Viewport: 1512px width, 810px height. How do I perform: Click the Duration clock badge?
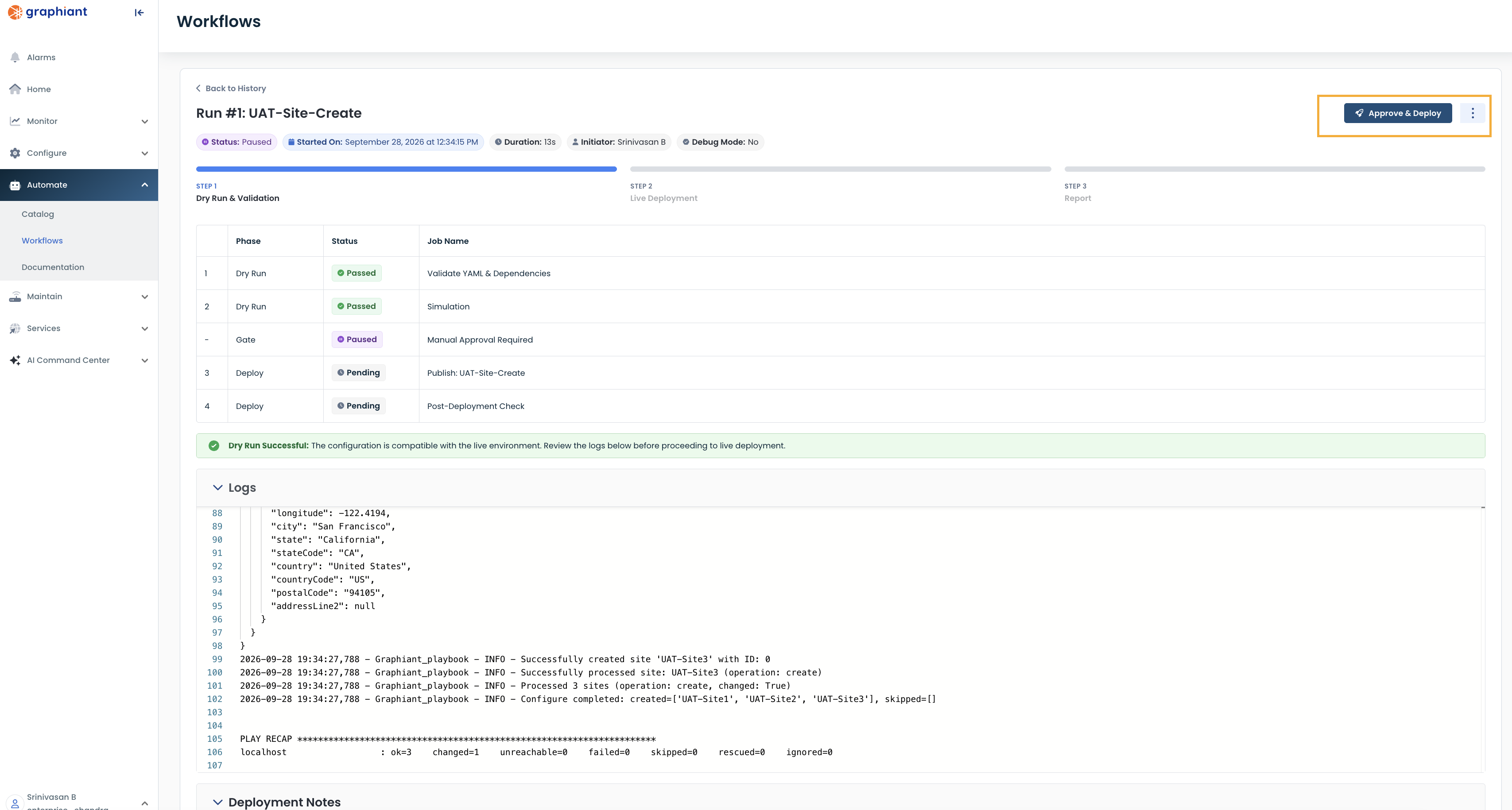click(525, 142)
